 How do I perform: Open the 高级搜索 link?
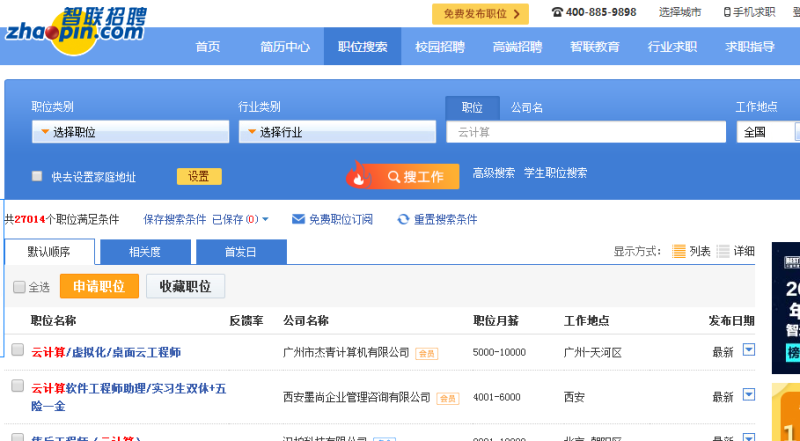click(493, 173)
